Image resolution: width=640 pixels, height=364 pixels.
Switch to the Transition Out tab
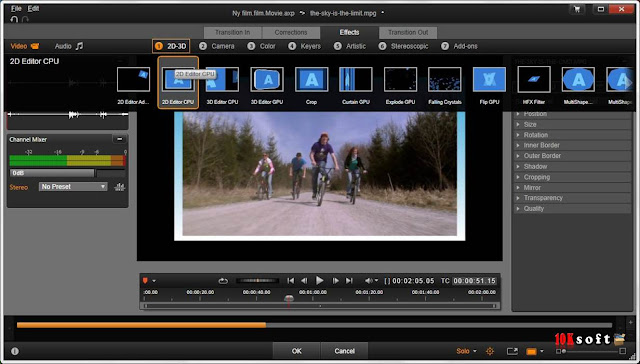[408, 32]
